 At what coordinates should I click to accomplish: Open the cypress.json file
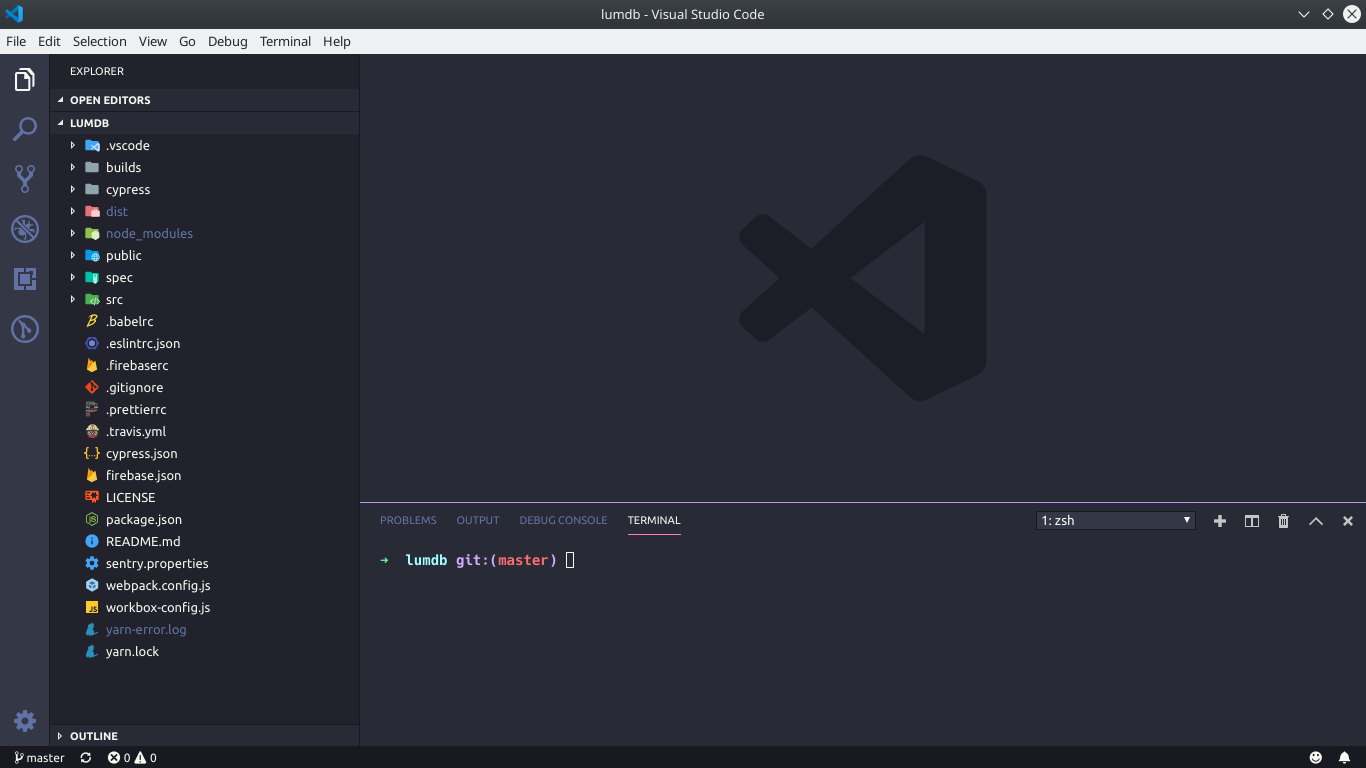204,454
